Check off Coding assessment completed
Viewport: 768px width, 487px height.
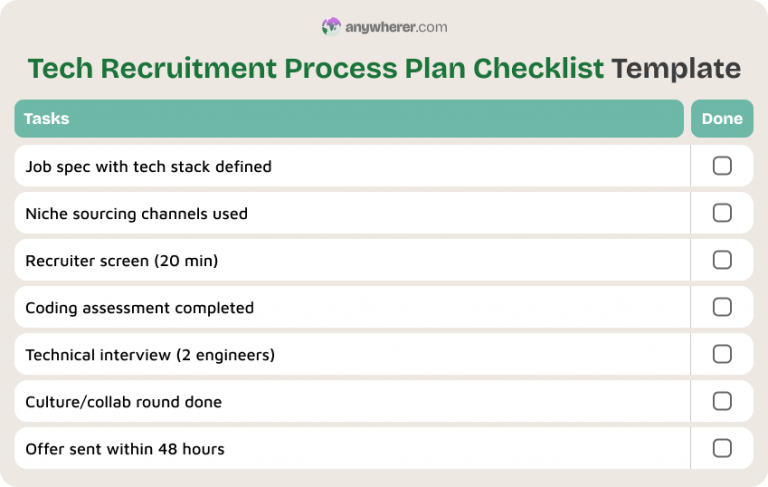pos(722,307)
